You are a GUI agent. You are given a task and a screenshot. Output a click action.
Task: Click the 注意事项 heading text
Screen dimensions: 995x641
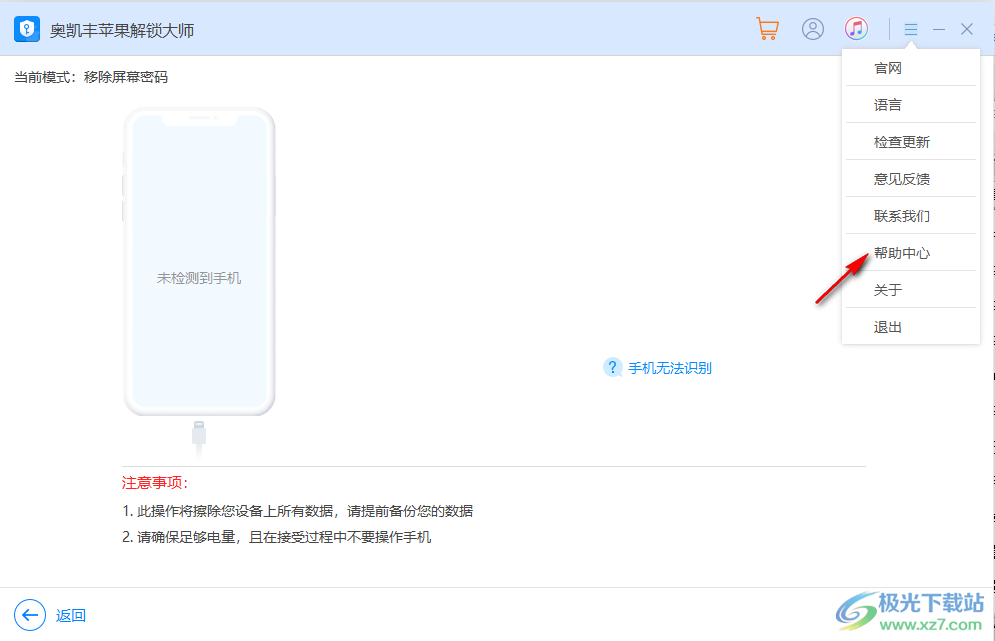(x=155, y=483)
